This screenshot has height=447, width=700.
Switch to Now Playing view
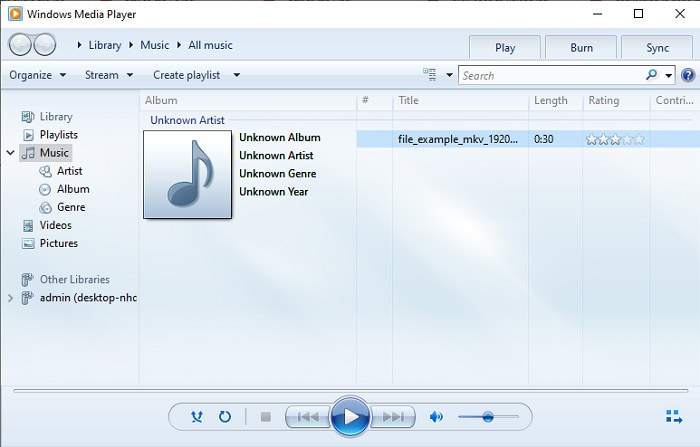(674, 417)
